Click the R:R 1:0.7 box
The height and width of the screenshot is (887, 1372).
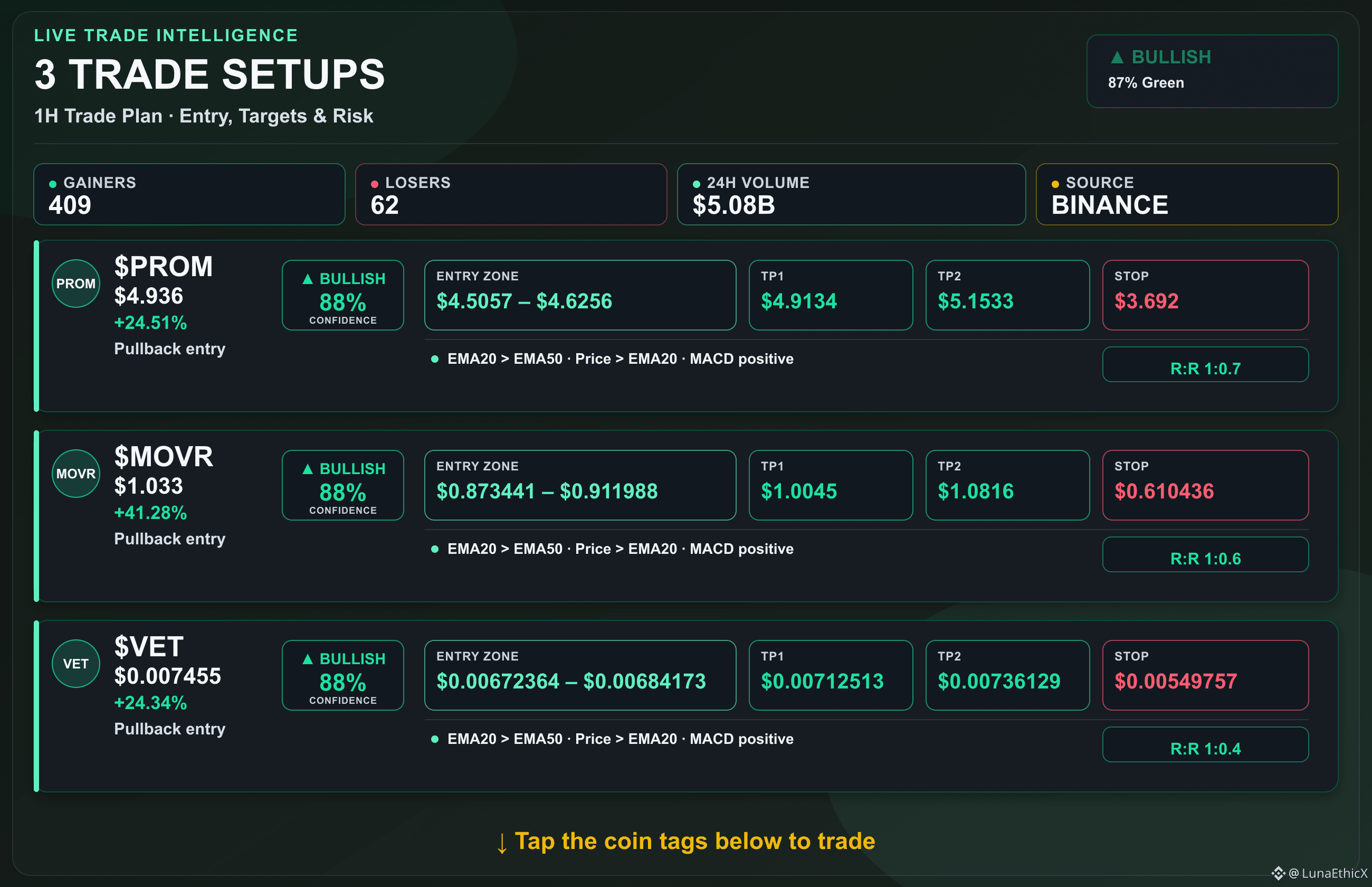click(x=1206, y=365)
